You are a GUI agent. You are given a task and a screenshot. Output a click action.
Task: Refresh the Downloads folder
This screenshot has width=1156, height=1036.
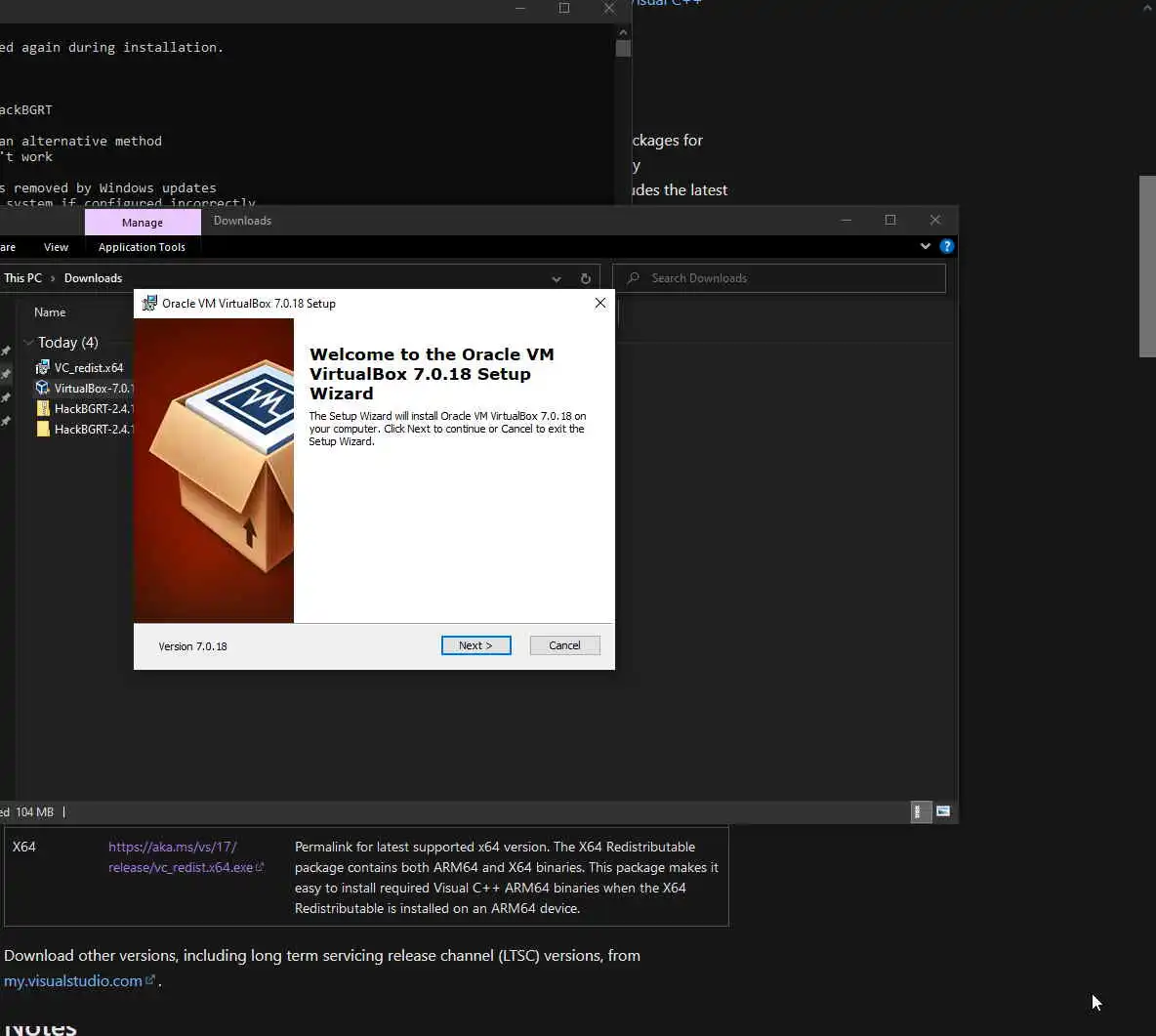586,278
